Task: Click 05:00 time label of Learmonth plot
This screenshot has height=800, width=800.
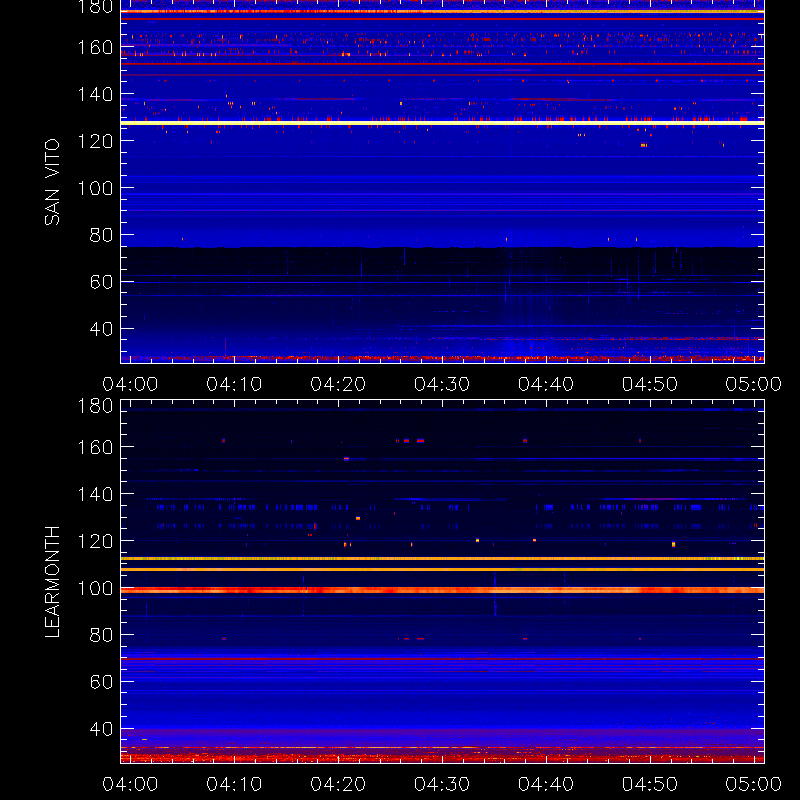Action: (754, 784)
